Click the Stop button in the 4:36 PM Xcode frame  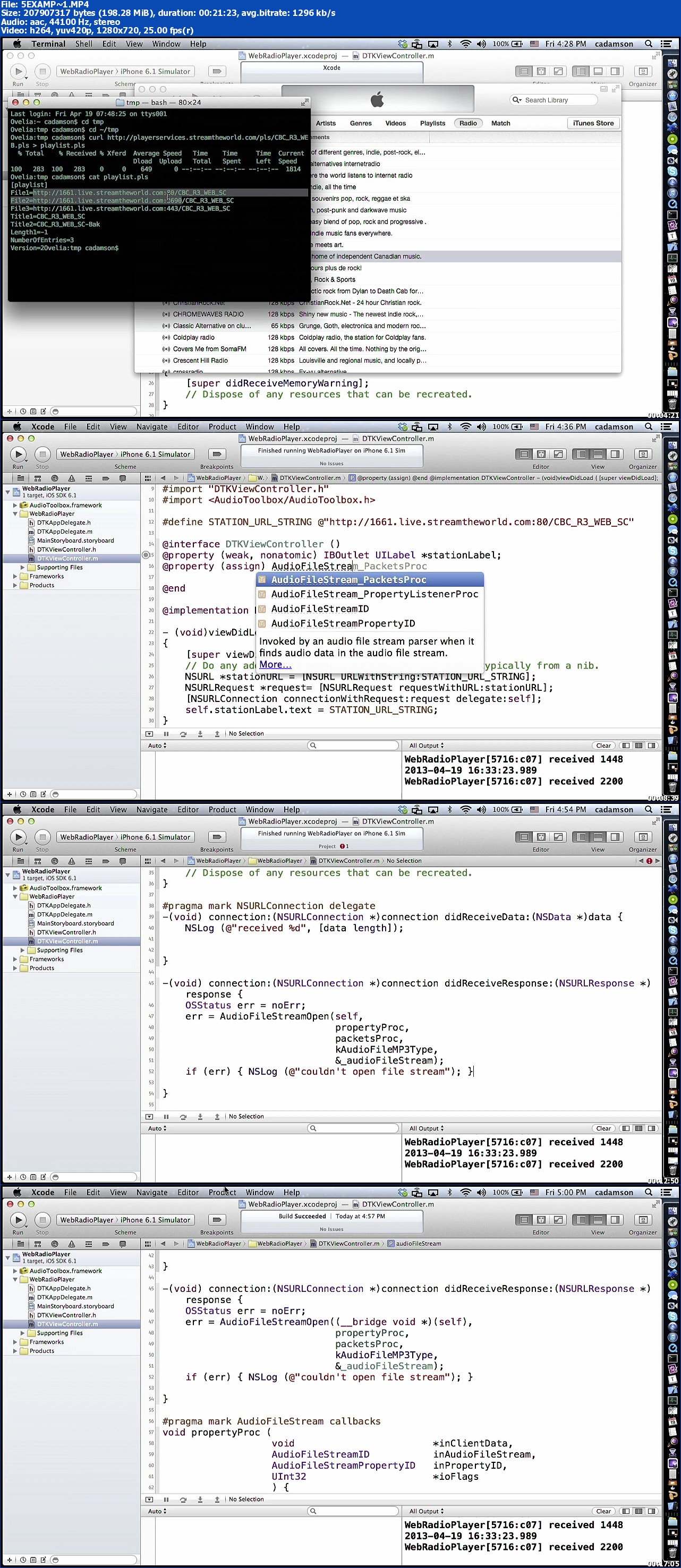(42, 454)
